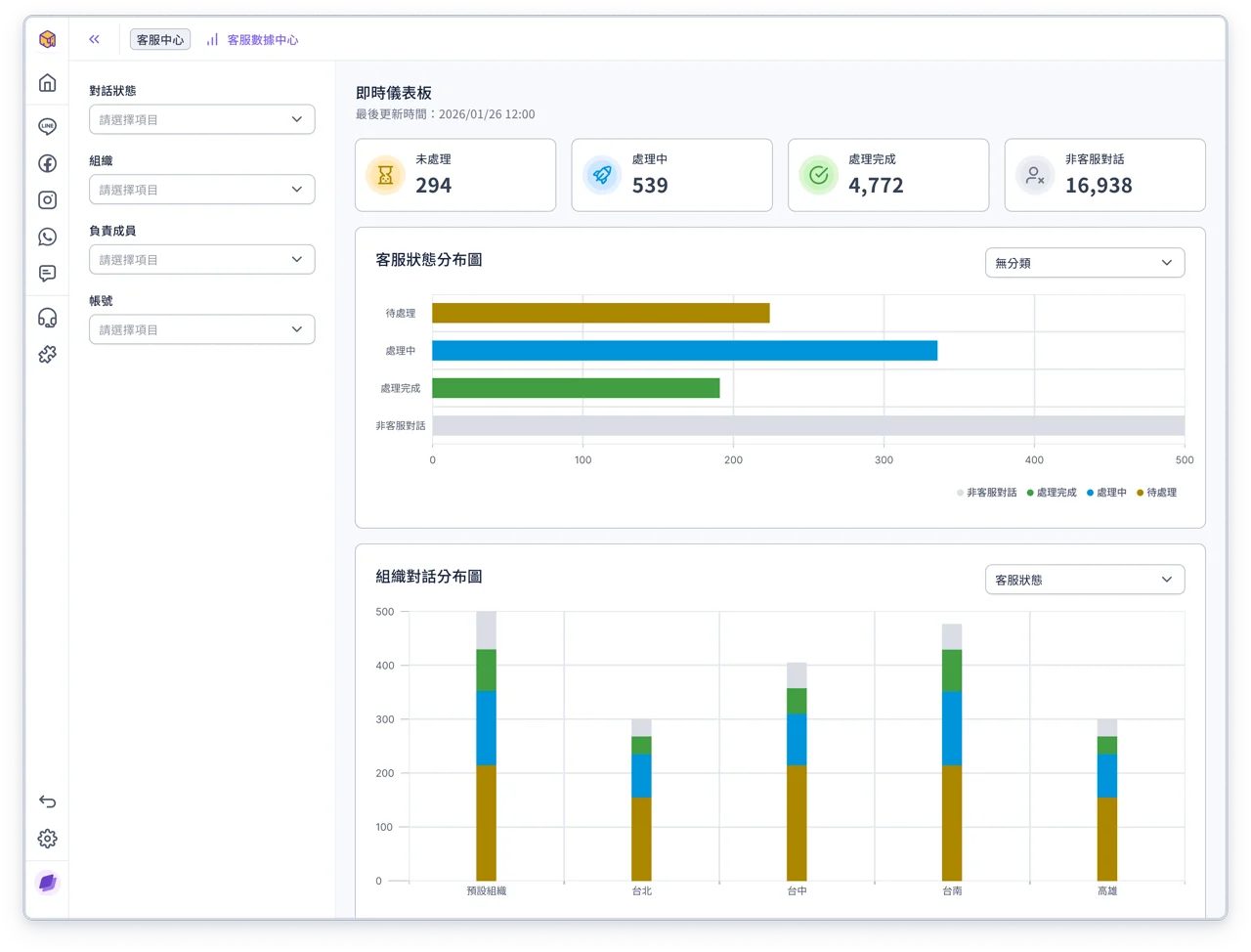Open the puzzle piece integrations icon
1251x952 pixels.
[x=47, y=355]
